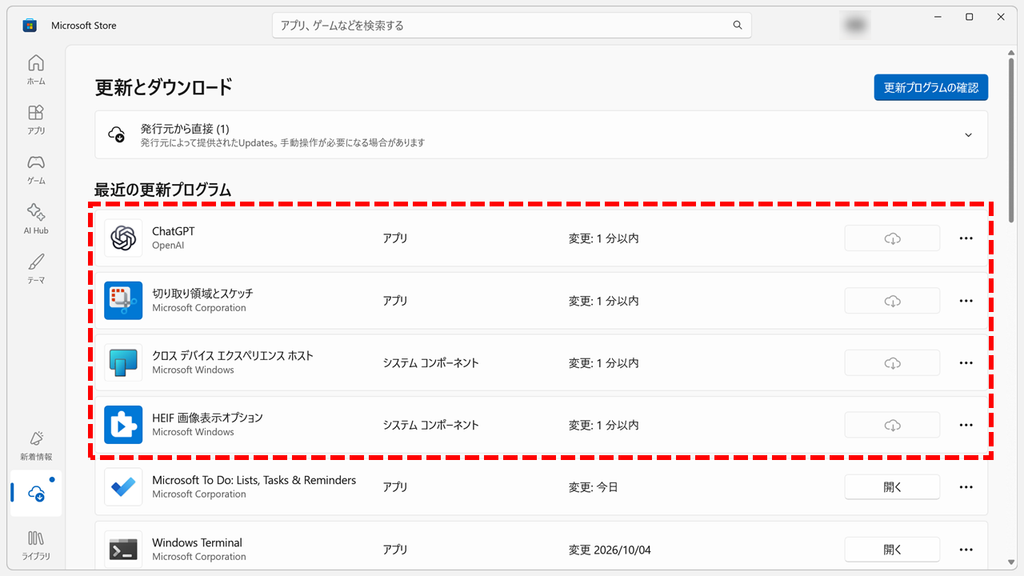Screen dimensions: 1024x576
Task: Click the search magnifier icon
Action: coord(737,25)
